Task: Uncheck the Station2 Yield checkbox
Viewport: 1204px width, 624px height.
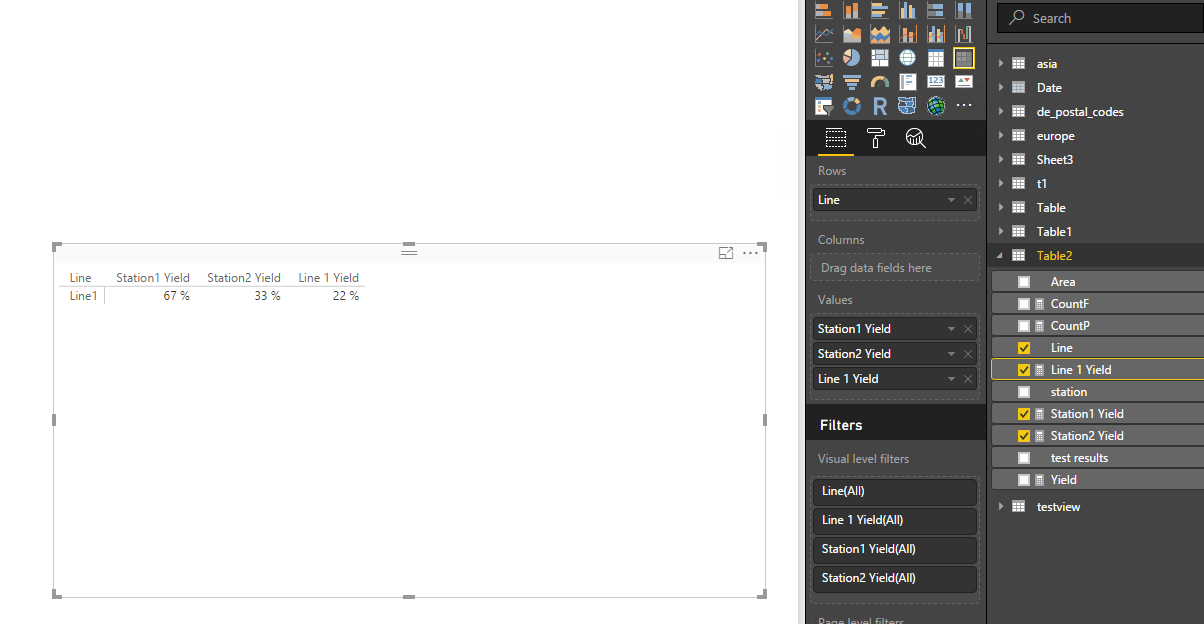Action: (x=1024, y=436)
